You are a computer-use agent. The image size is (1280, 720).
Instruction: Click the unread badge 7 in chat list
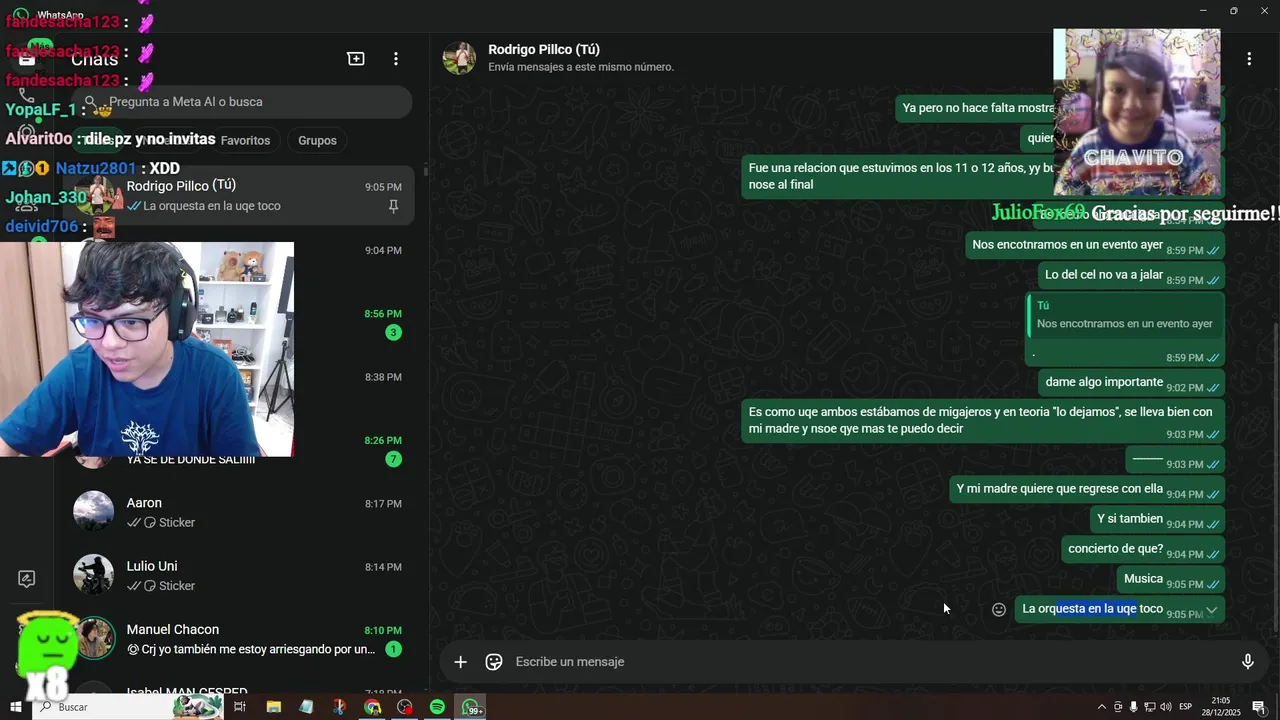(393, 459)
